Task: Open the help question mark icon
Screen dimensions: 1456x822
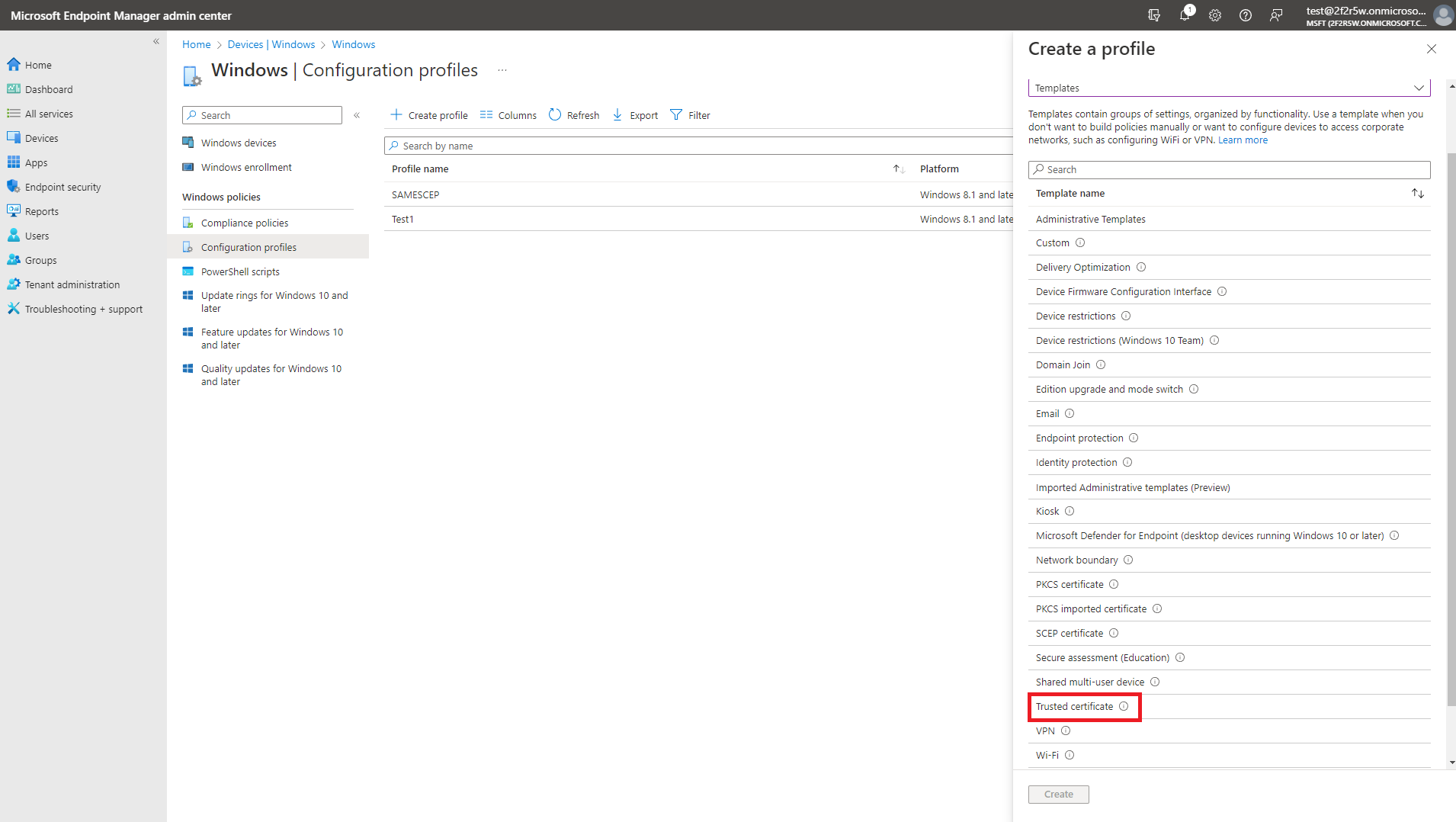Action: (1246, 15)
